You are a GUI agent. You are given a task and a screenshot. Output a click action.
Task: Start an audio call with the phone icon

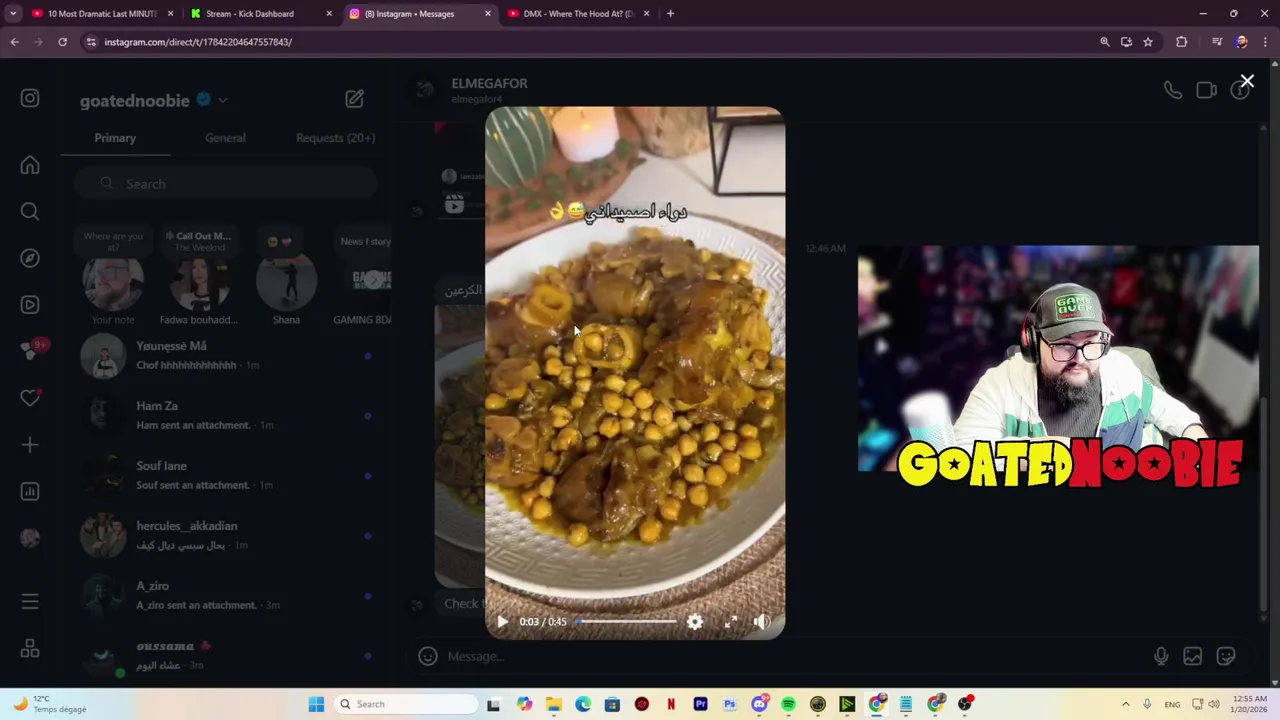pyautogui.click(x=1173, y=91)
